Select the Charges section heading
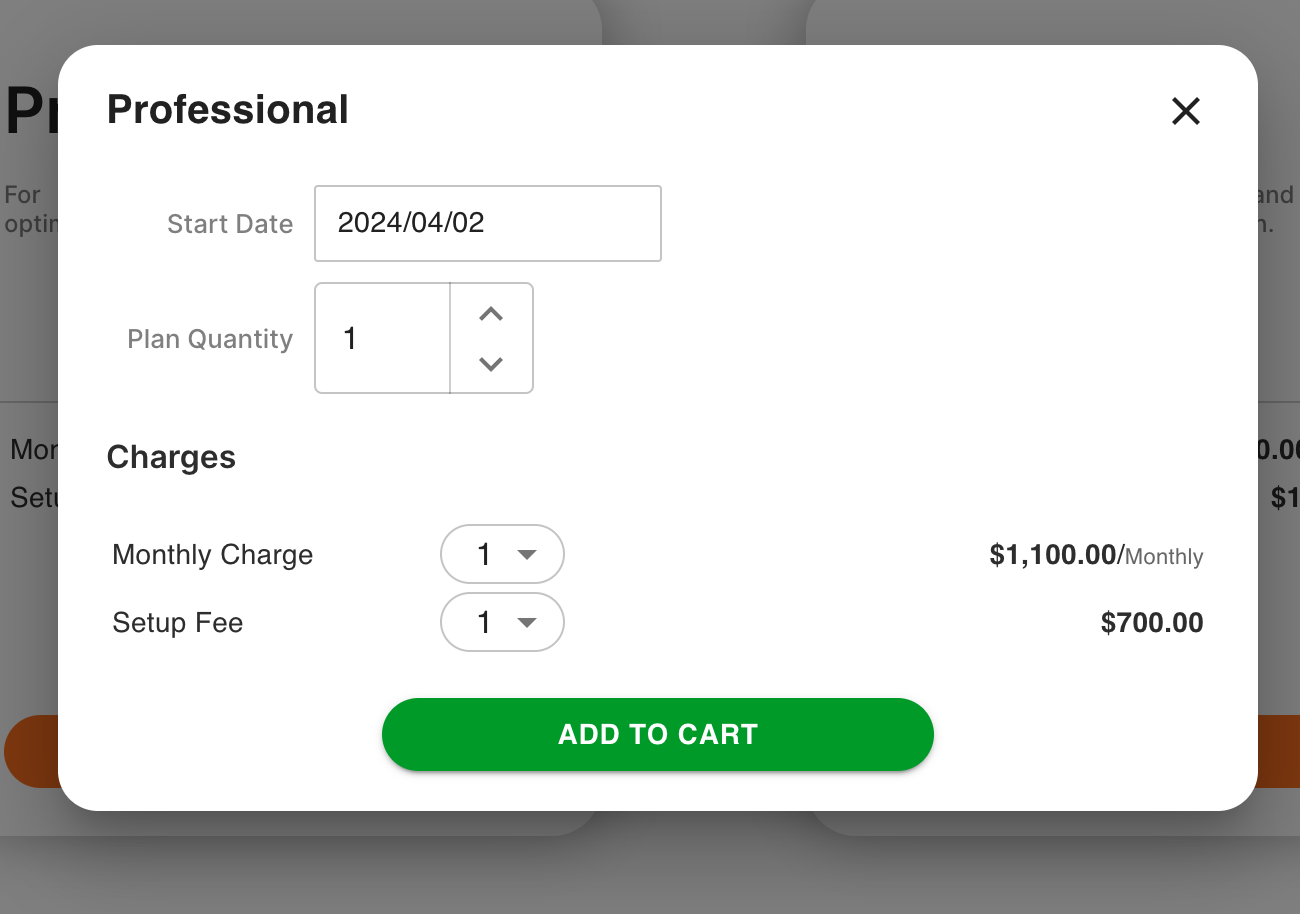Viewport: 1300px width, 914px height. point(171,457)
